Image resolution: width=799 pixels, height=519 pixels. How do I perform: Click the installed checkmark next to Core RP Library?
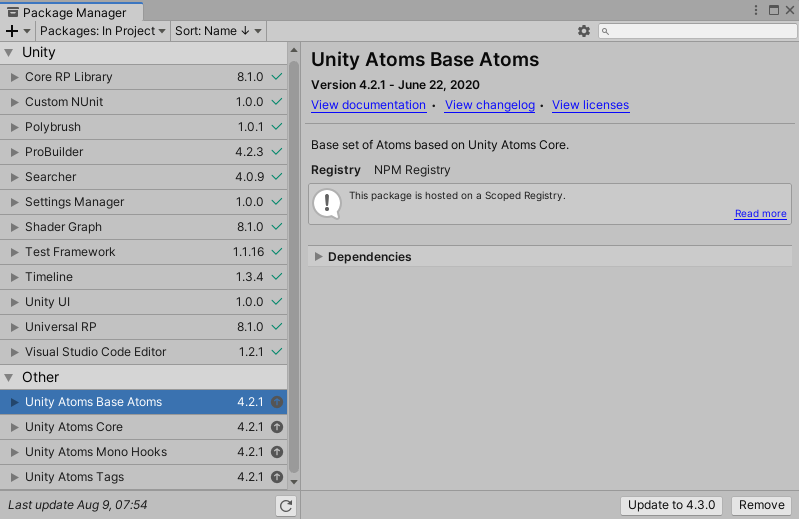[x=277, y=76]
